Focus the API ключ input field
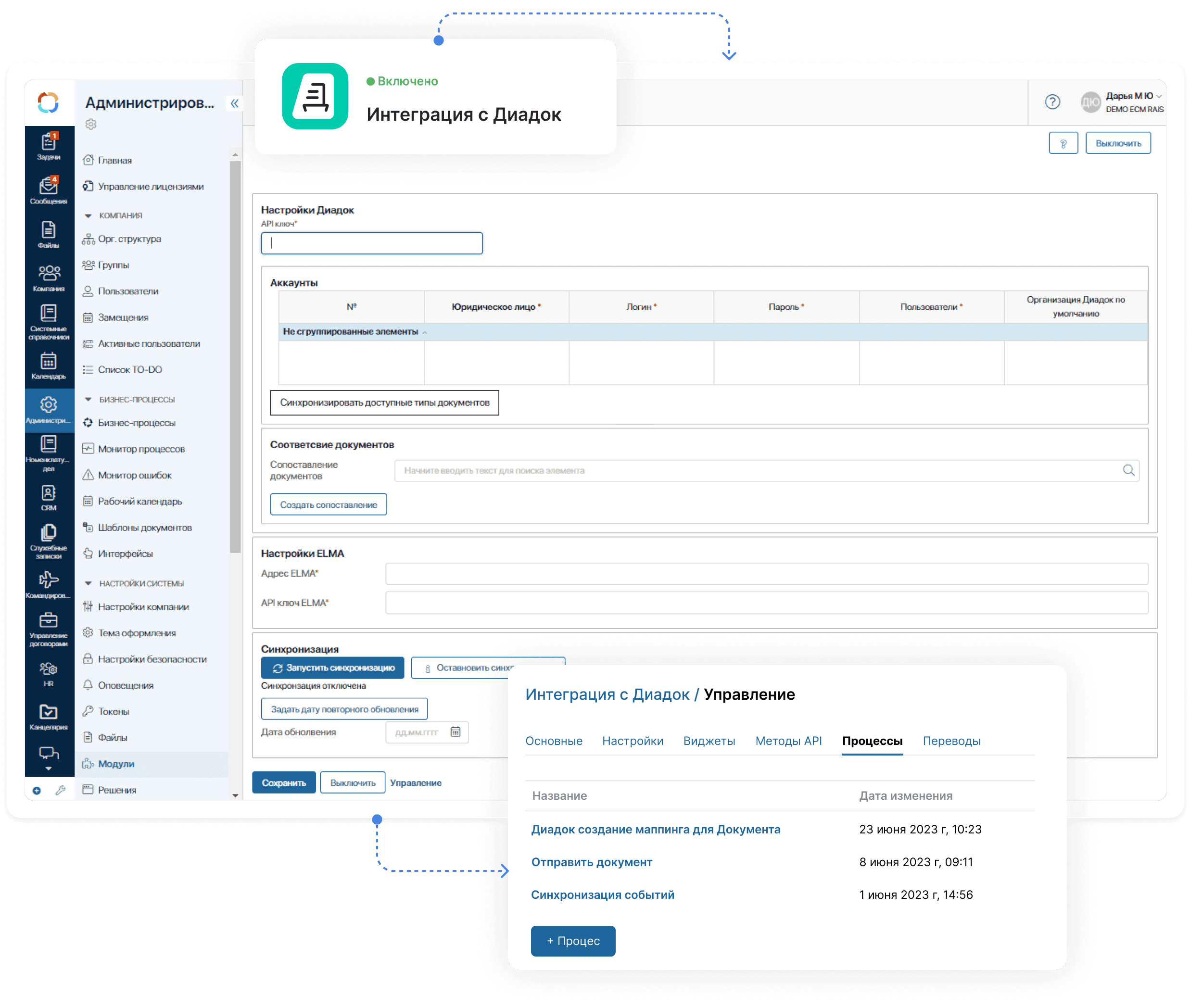Screen dimensions: 1190x1008 (371, 243)
